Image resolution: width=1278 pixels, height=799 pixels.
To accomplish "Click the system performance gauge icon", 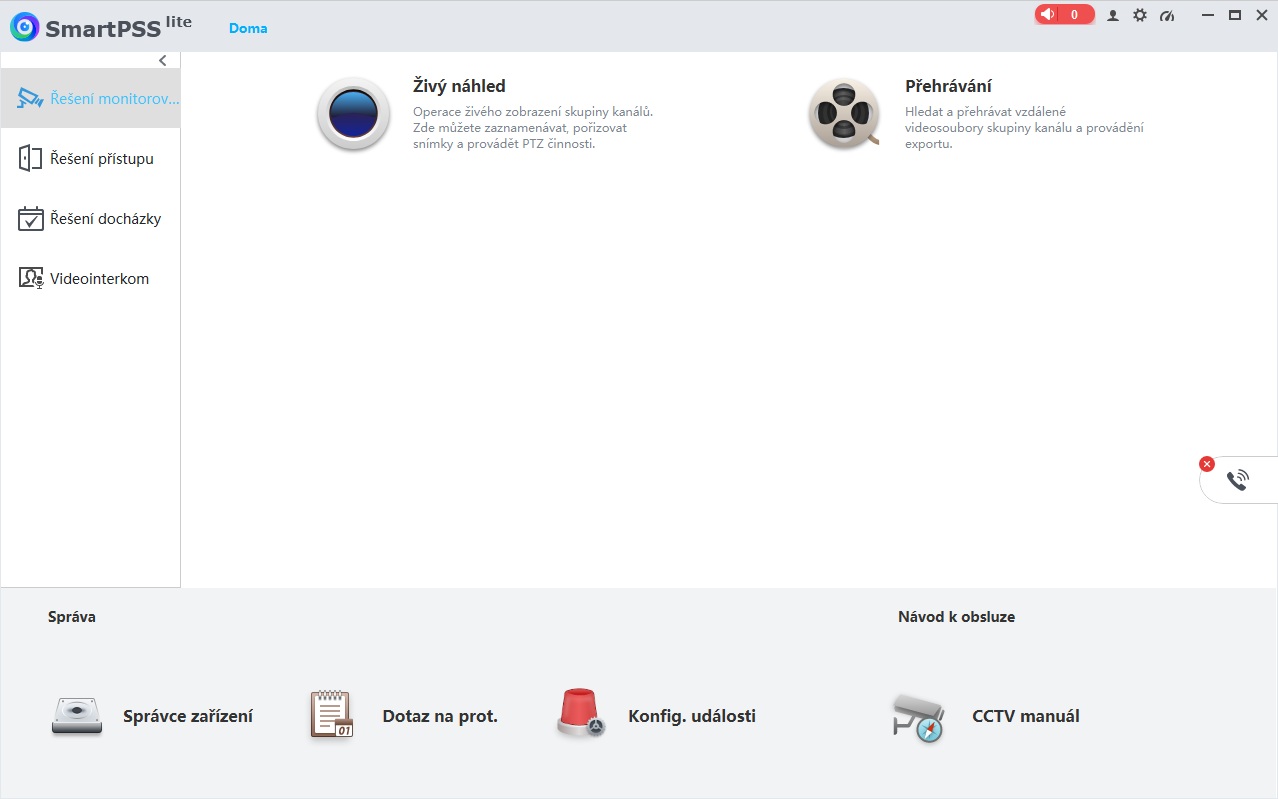I will [x=1166, y=16].
